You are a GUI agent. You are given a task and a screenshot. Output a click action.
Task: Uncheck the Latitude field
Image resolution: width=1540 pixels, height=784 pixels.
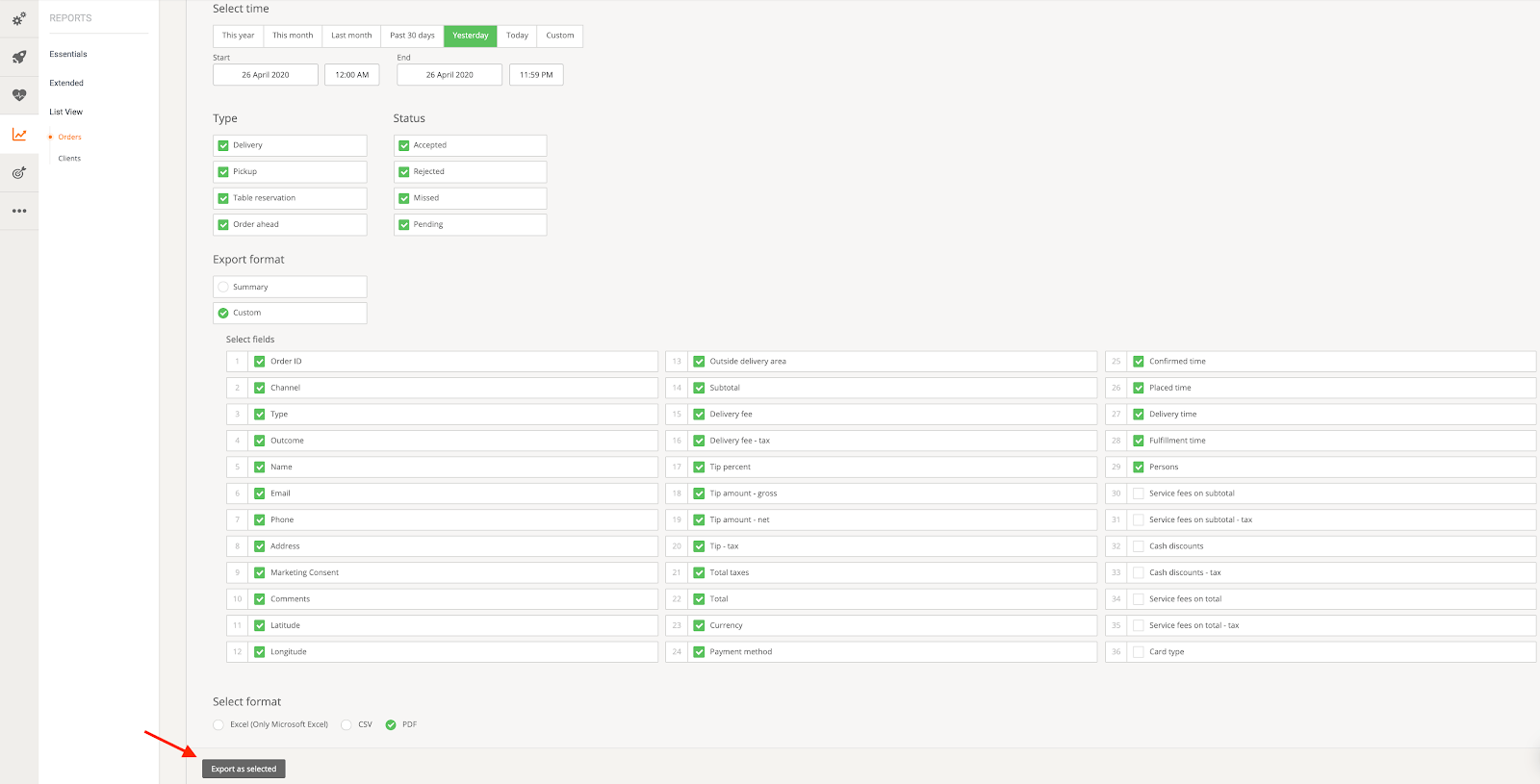[260, 625]
